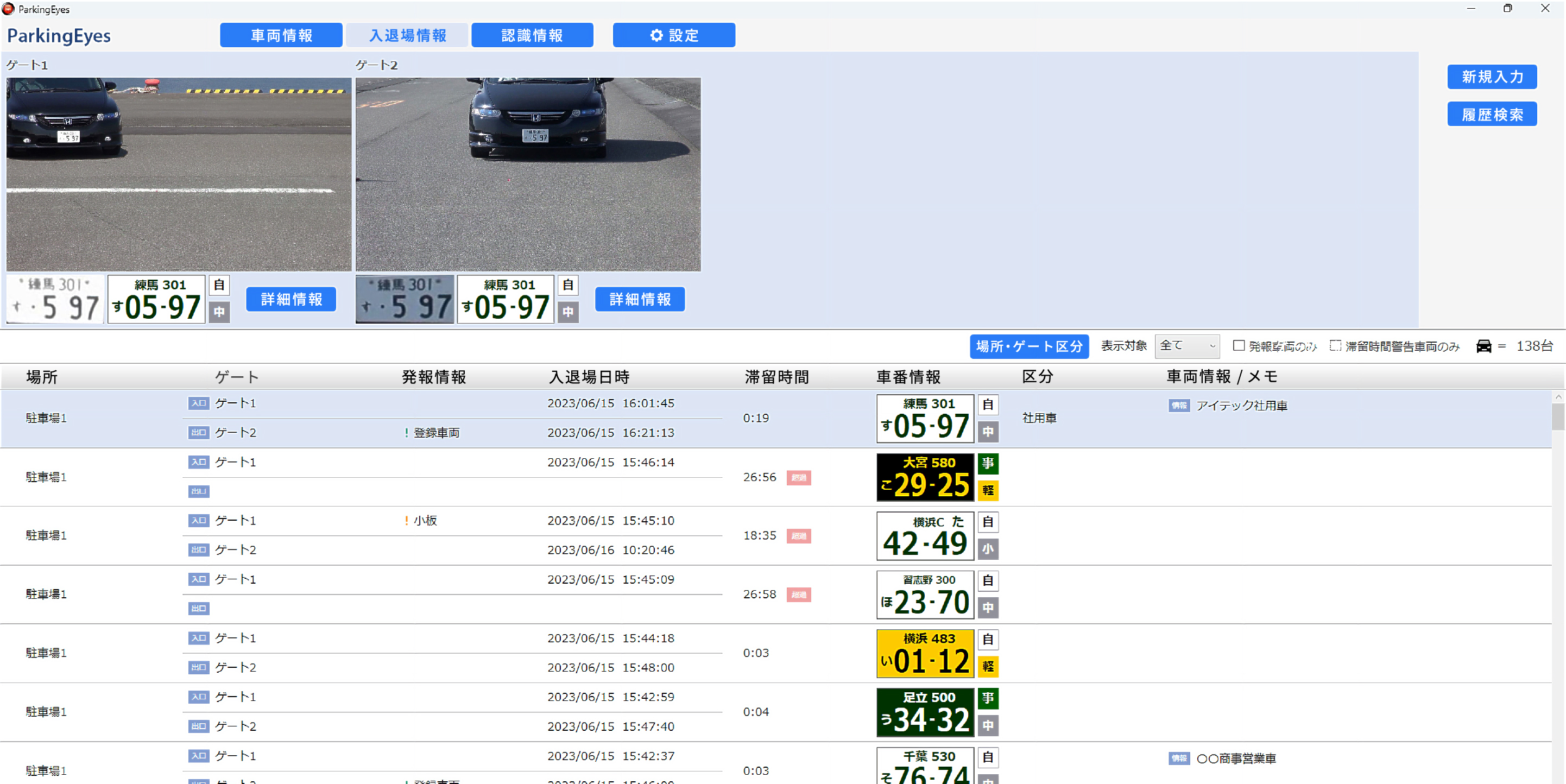Click the 0:19 stay duration
Image resolution: width=1566 pixels, height=784 pixels.
click(756, 418)
